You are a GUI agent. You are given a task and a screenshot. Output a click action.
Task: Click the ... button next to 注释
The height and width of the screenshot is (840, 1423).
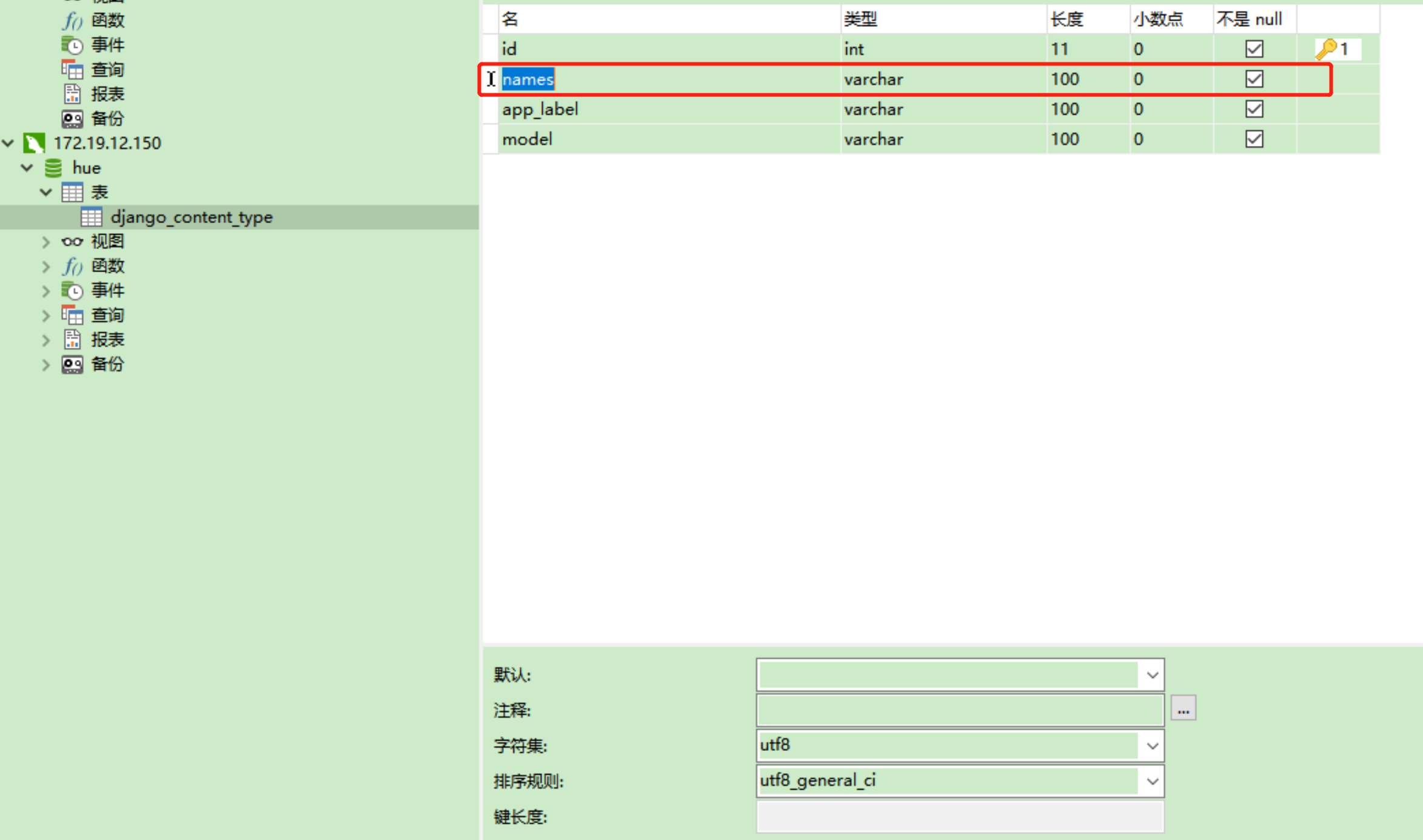point(1182,708)
